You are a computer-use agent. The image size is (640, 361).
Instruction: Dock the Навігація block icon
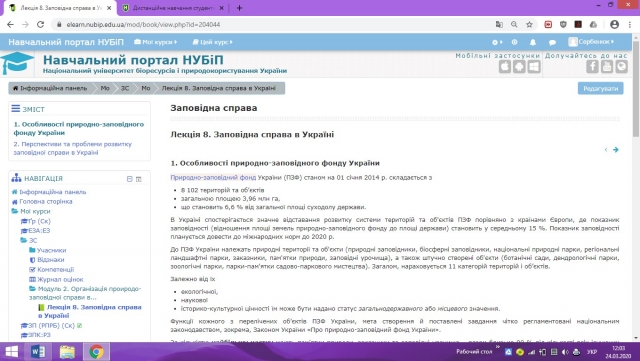pos(139,179)
